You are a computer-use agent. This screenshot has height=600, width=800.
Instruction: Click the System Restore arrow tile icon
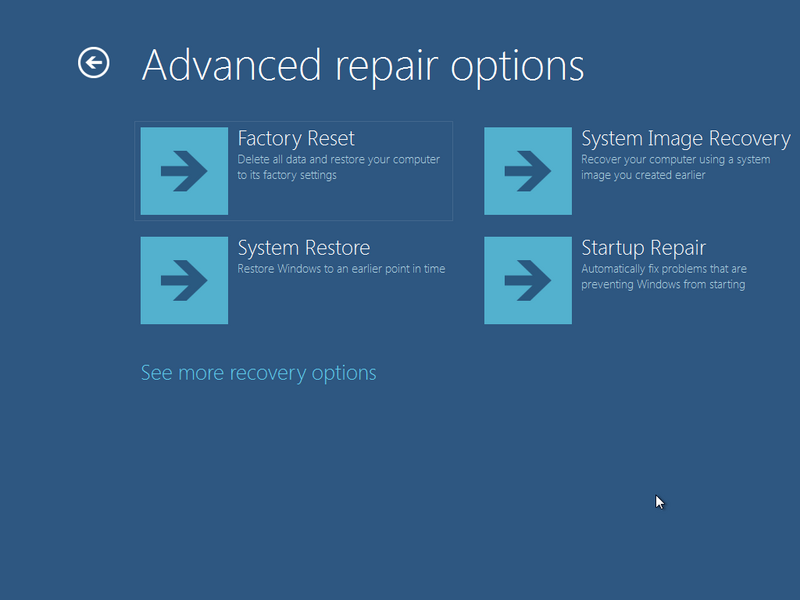point(184,280)
